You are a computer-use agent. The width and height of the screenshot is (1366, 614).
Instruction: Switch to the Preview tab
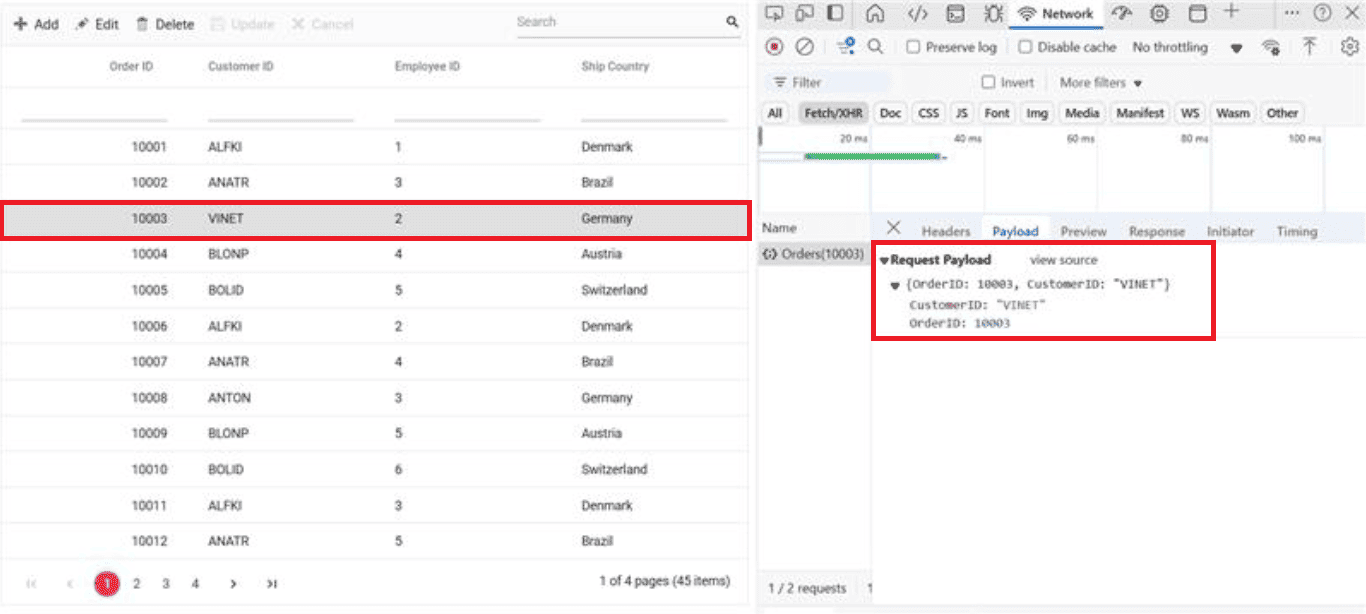point(1084,231)
